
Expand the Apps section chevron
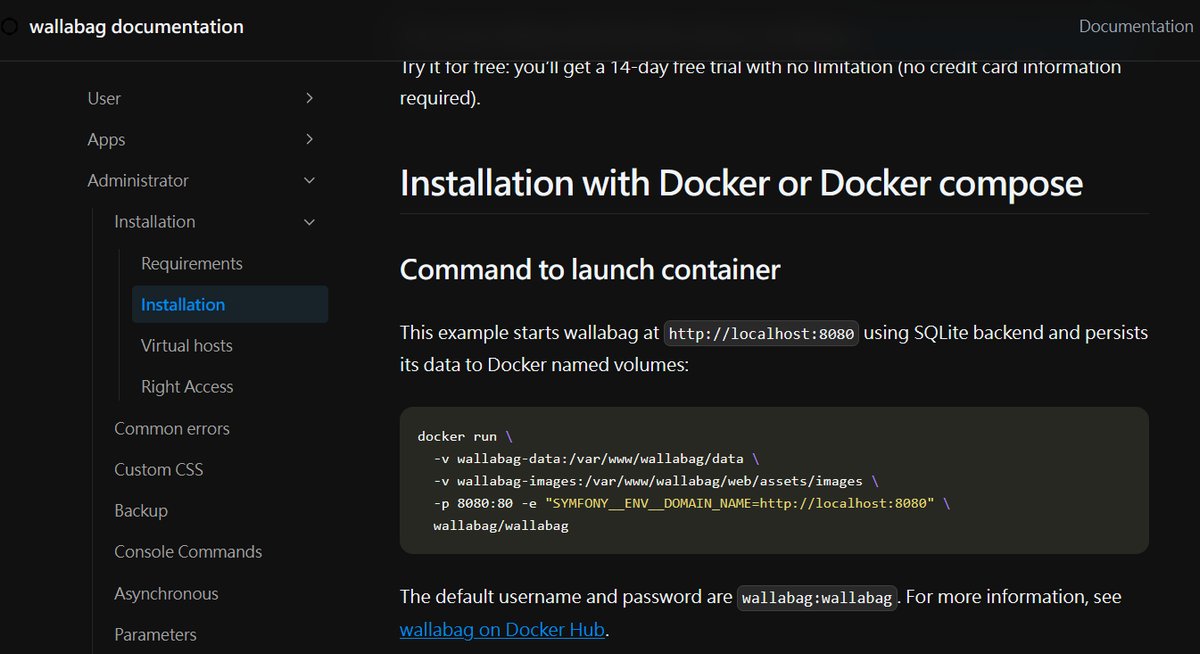(309, 139)
